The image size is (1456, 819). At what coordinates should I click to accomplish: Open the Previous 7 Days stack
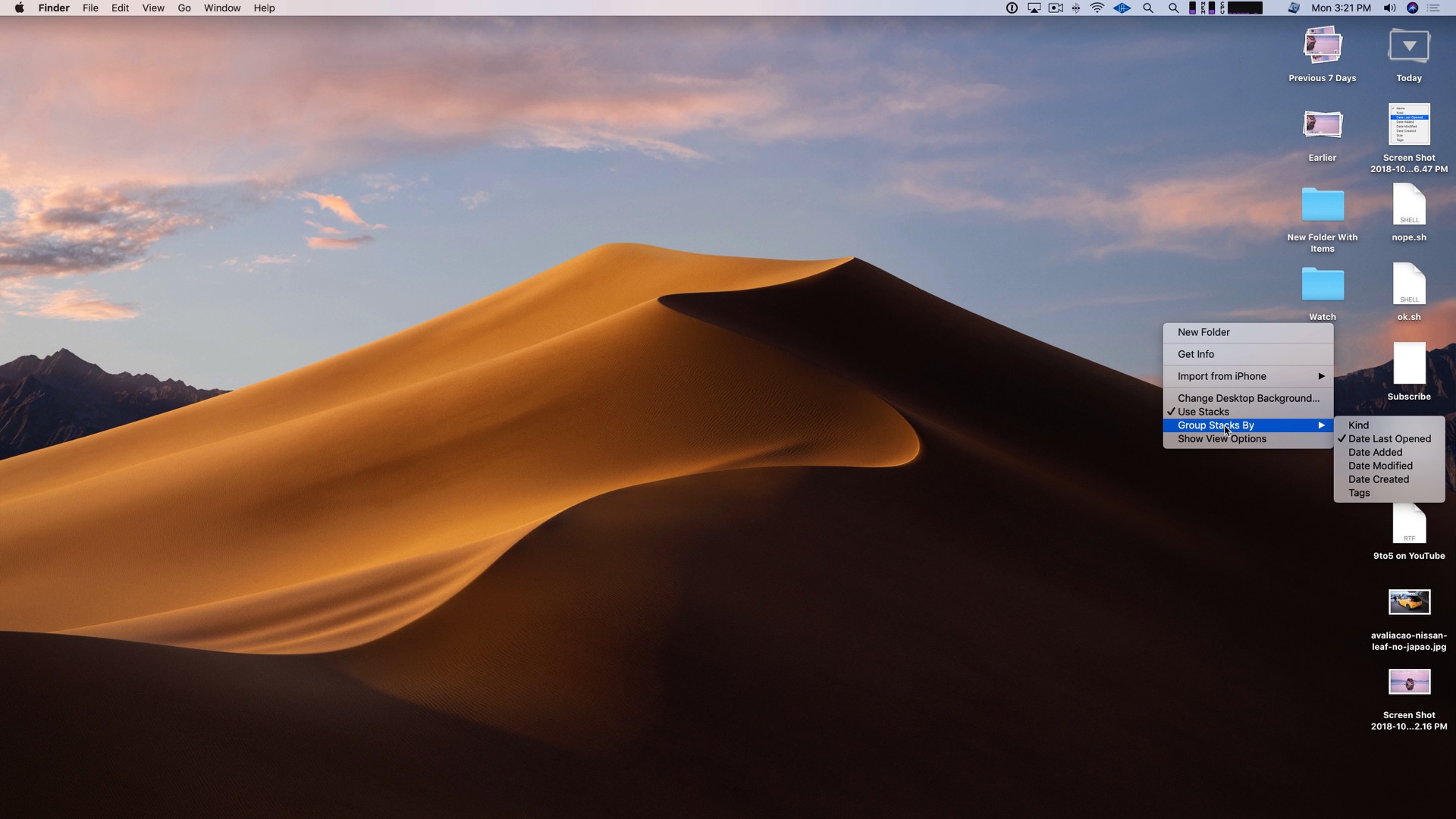click(1322, 47)
